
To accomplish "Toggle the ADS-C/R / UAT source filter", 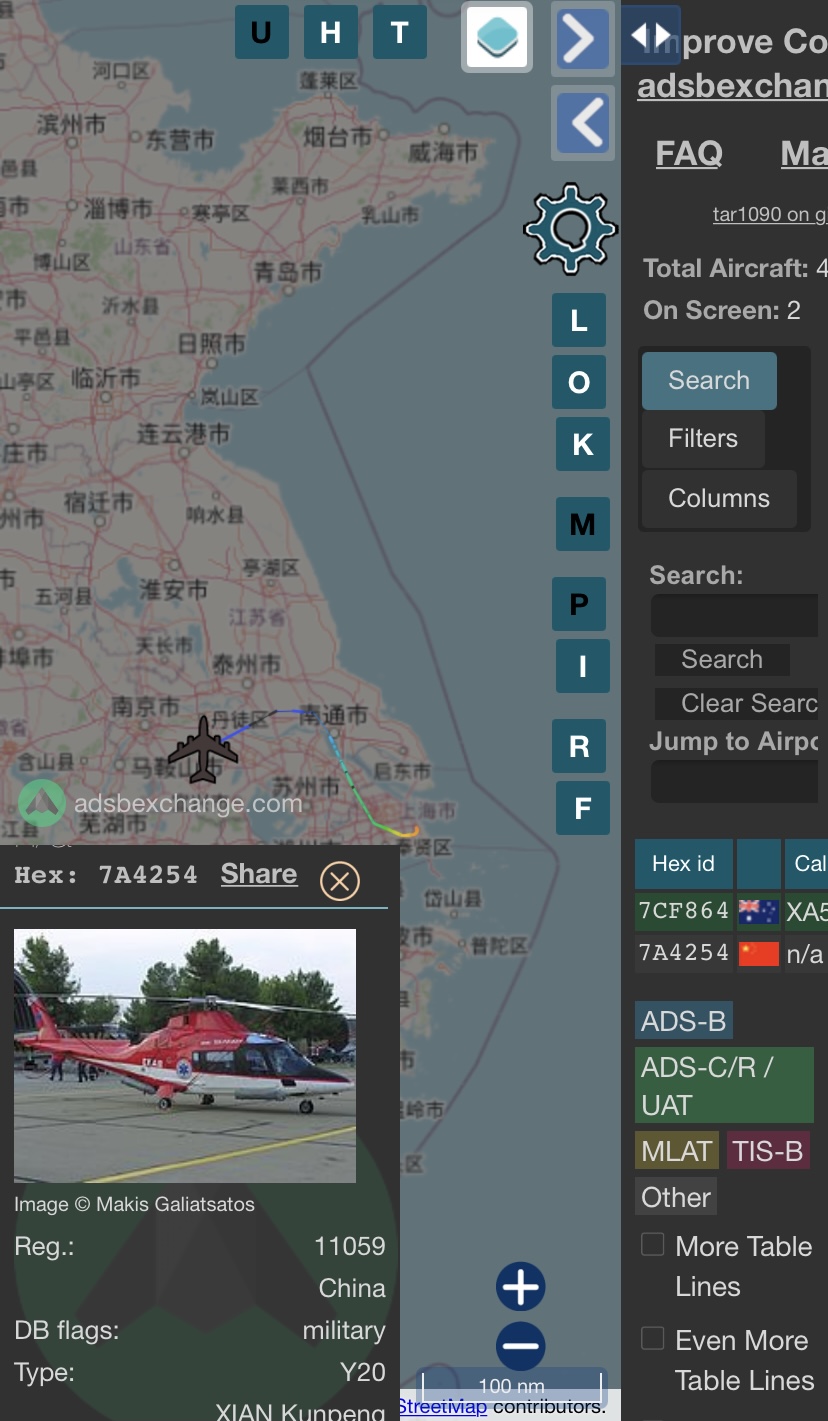I will [724, 1086].
